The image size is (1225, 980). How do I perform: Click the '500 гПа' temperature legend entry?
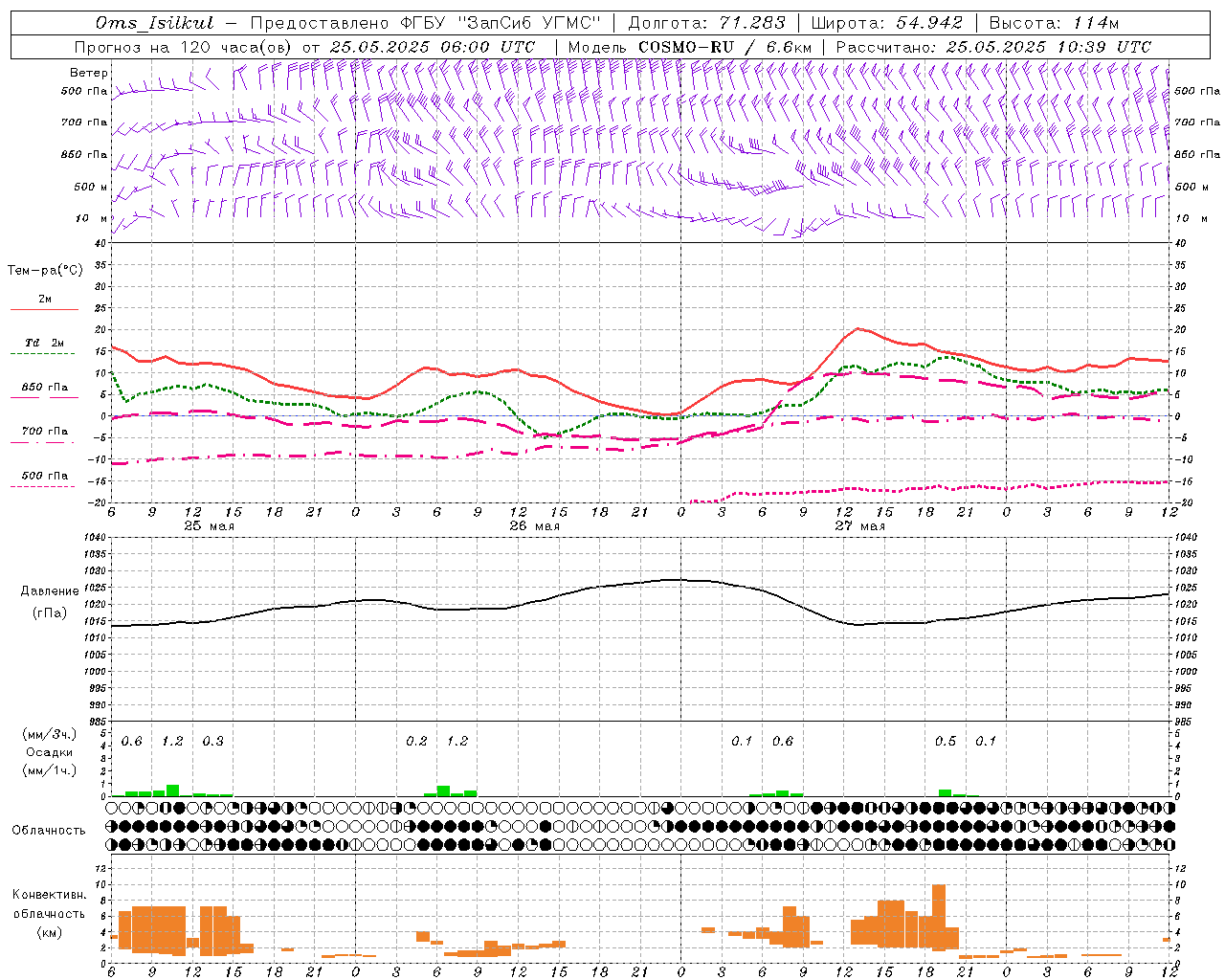click(x=45, y=476)
